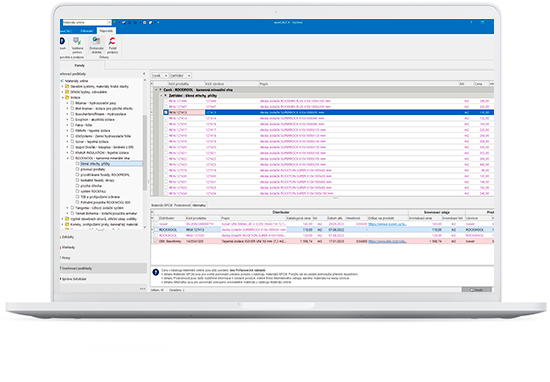
Task: Select the Panely tab
Action: (x=80, y=66)
